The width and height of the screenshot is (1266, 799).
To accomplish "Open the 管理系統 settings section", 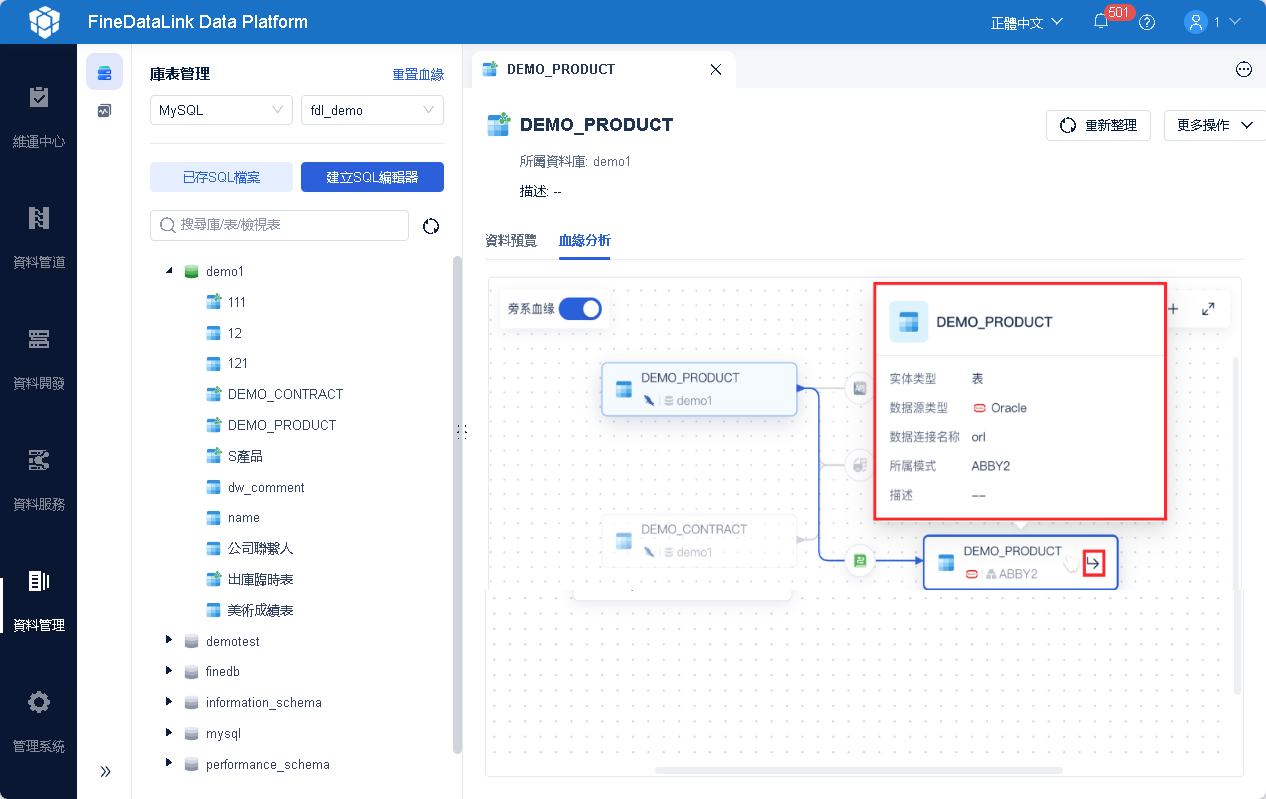I will pos(38,722).
